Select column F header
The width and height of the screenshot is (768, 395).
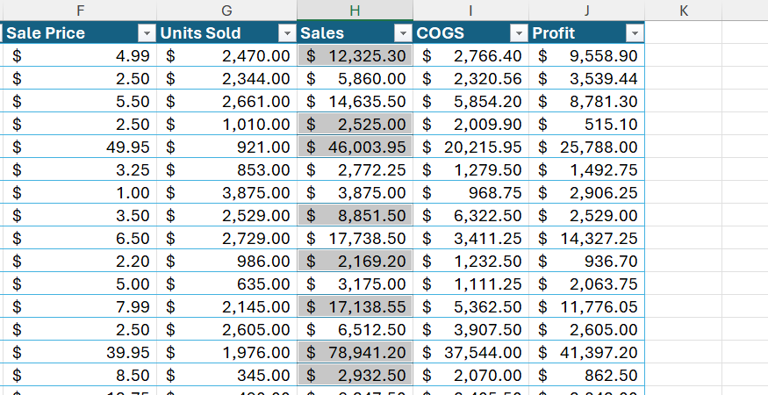(x=80, y=10)
